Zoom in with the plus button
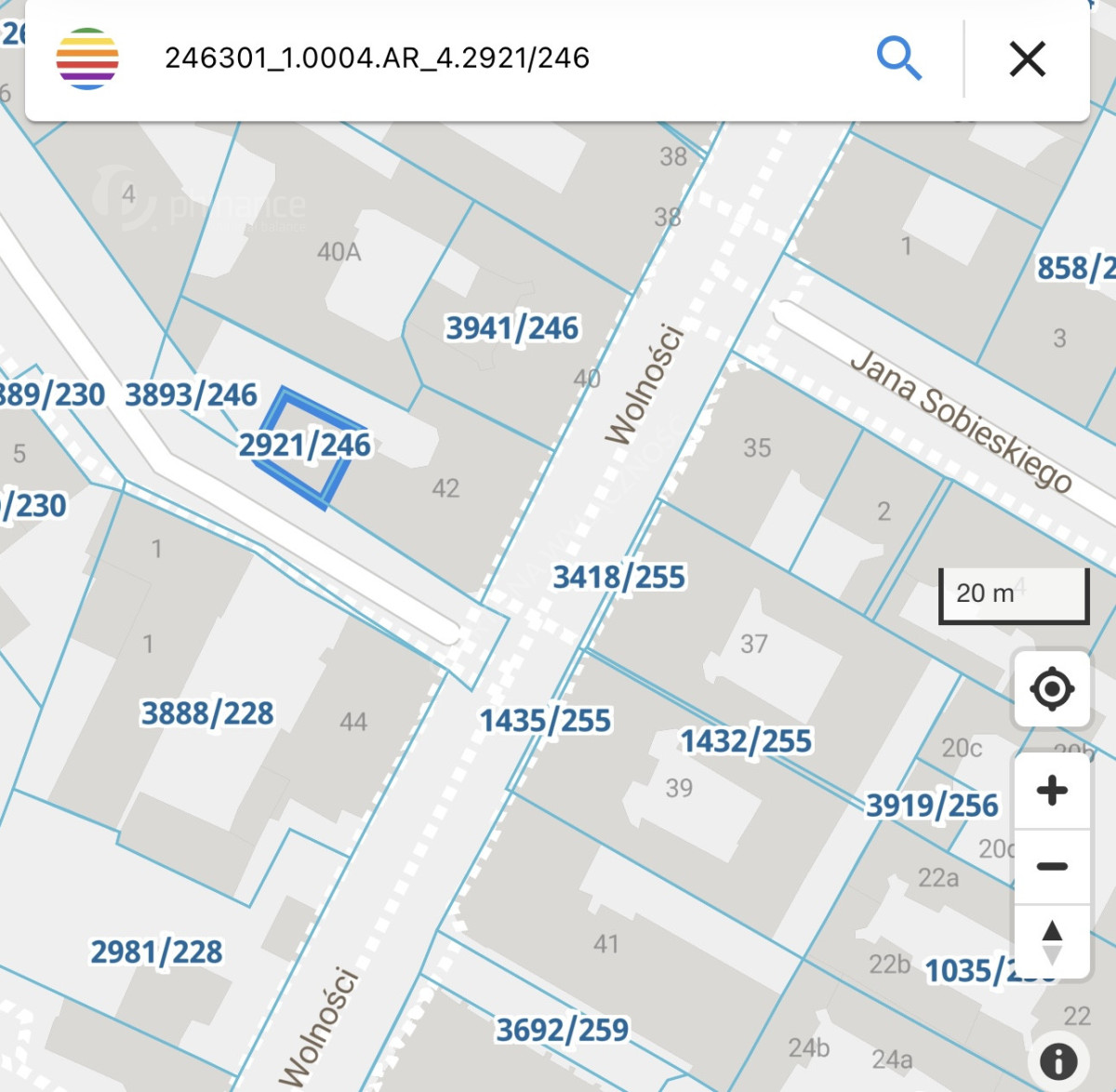Image resolution: width=1116 pixels, height=1092 pixels. click(x=1052, y=791)
